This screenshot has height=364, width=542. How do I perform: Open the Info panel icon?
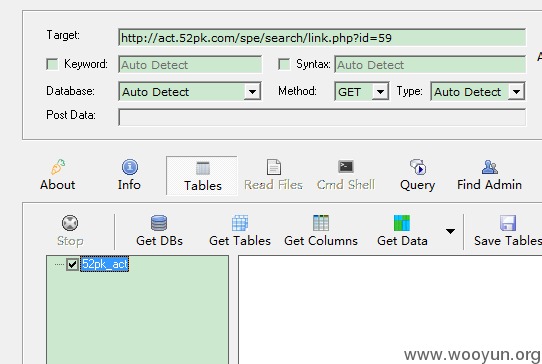click(130, 167)
